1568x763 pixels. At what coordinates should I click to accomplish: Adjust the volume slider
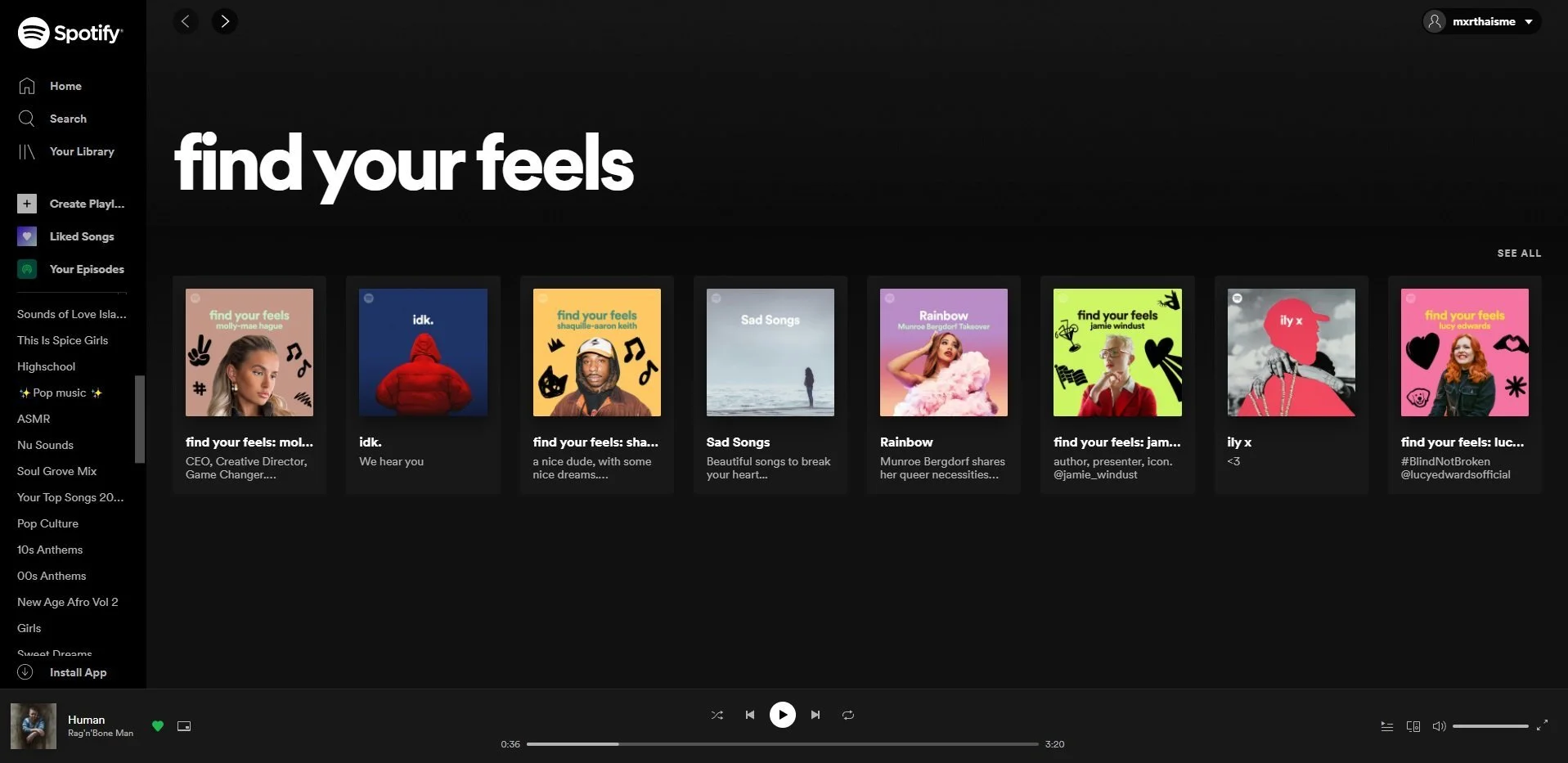tap(1490, 726)
